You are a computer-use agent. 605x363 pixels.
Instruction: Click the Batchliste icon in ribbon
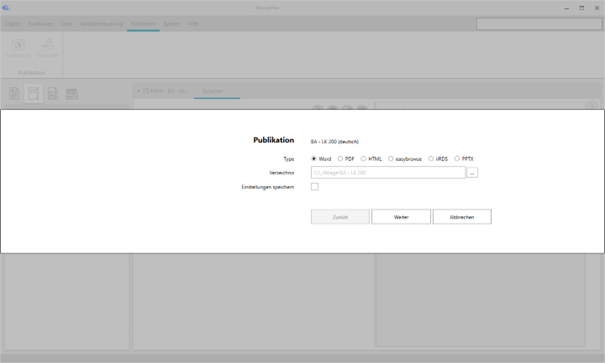click(47, 45)
